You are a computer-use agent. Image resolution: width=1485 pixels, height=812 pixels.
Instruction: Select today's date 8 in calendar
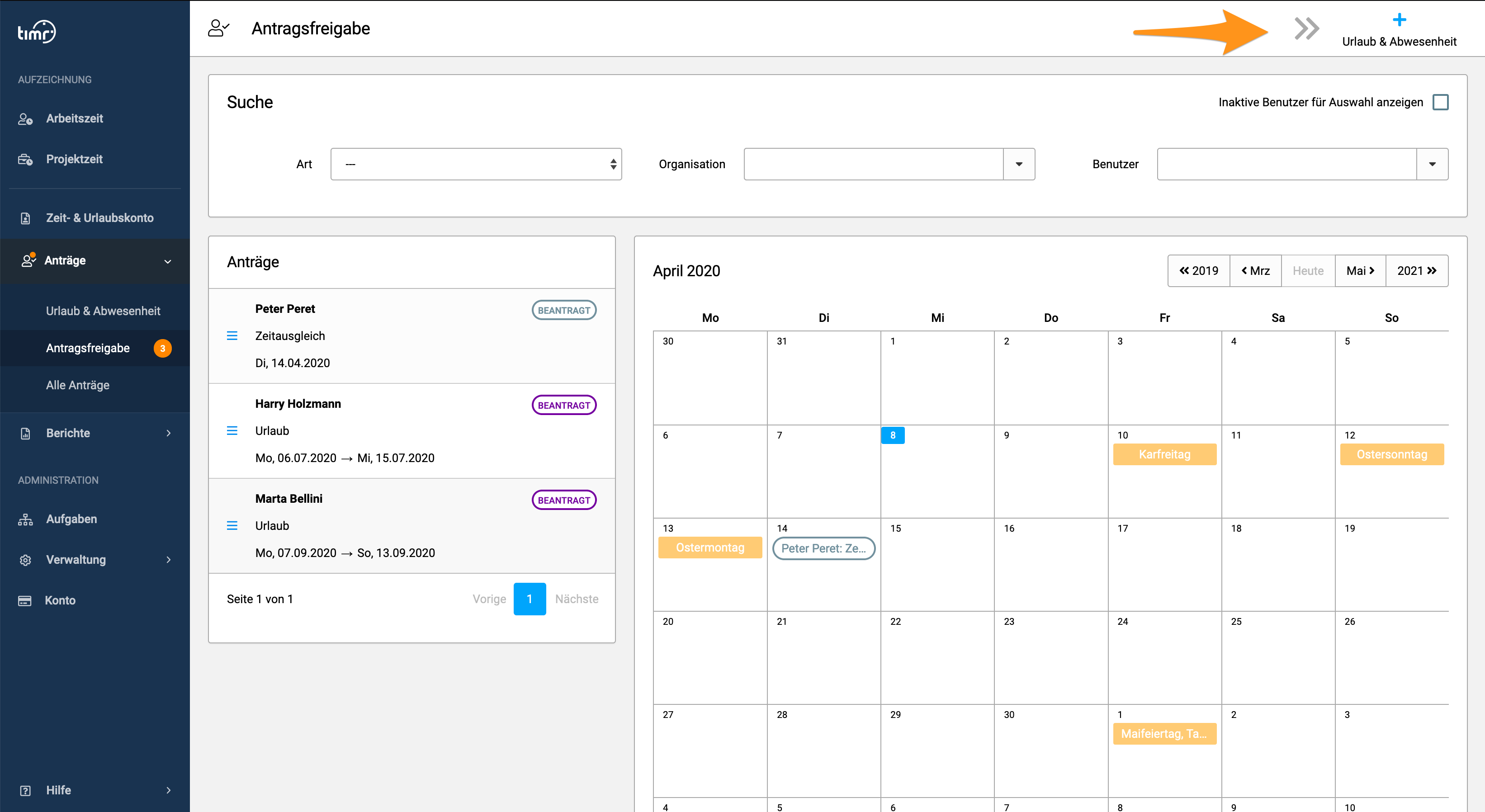pyautogui.click(x=893, y=435)
